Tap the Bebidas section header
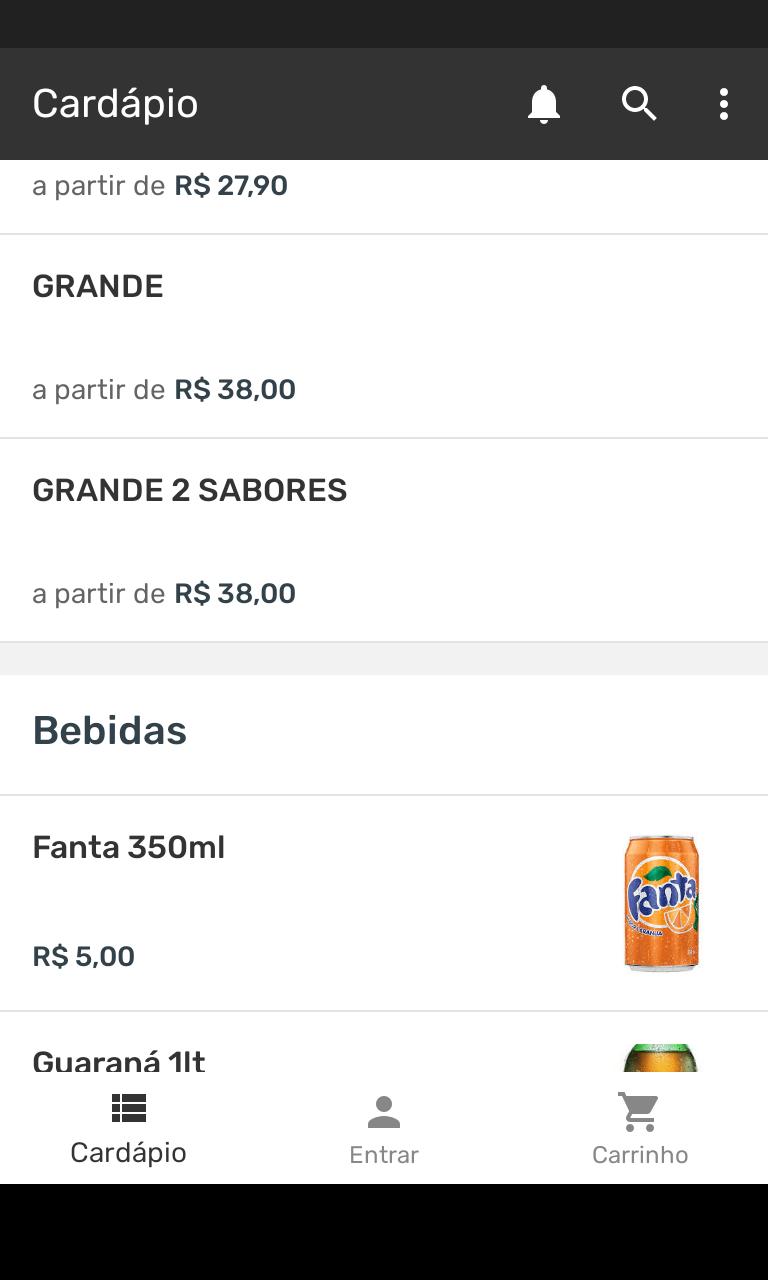This screenshot has height=1280, width=768. (x=110, y=731)
